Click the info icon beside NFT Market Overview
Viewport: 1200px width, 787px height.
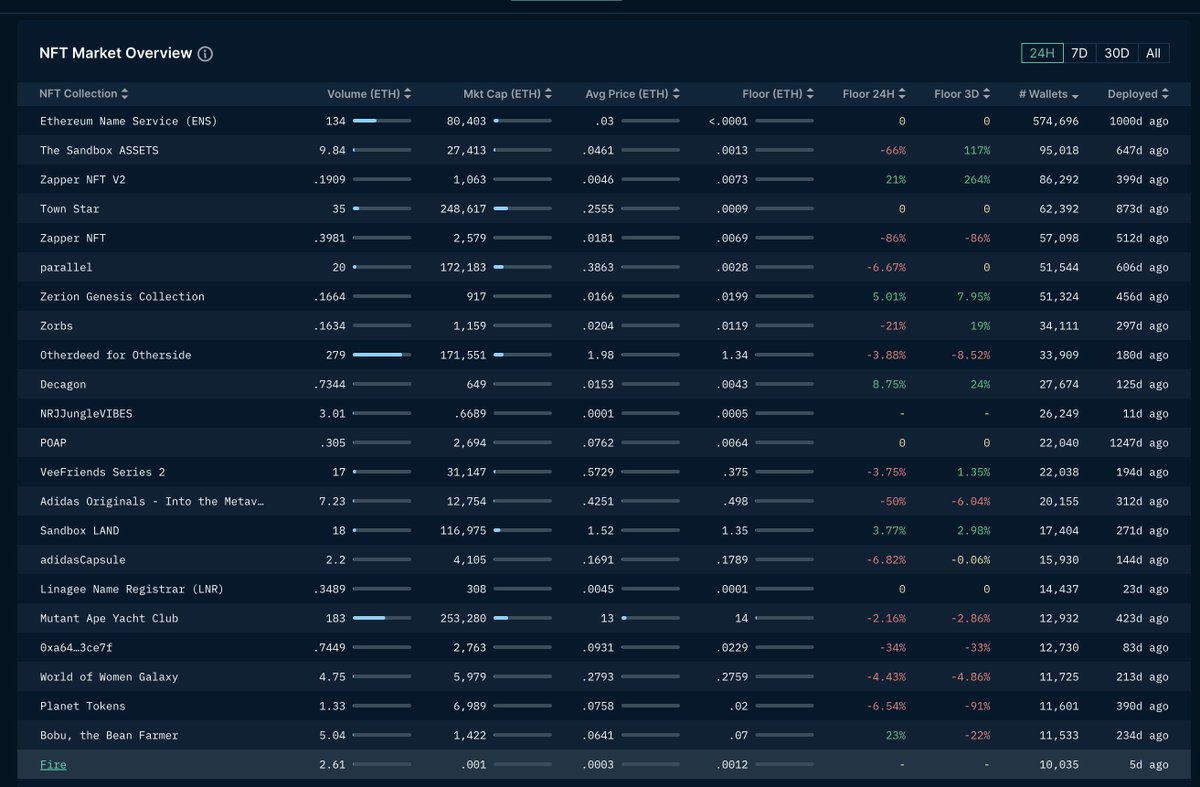tap(205, 54)
